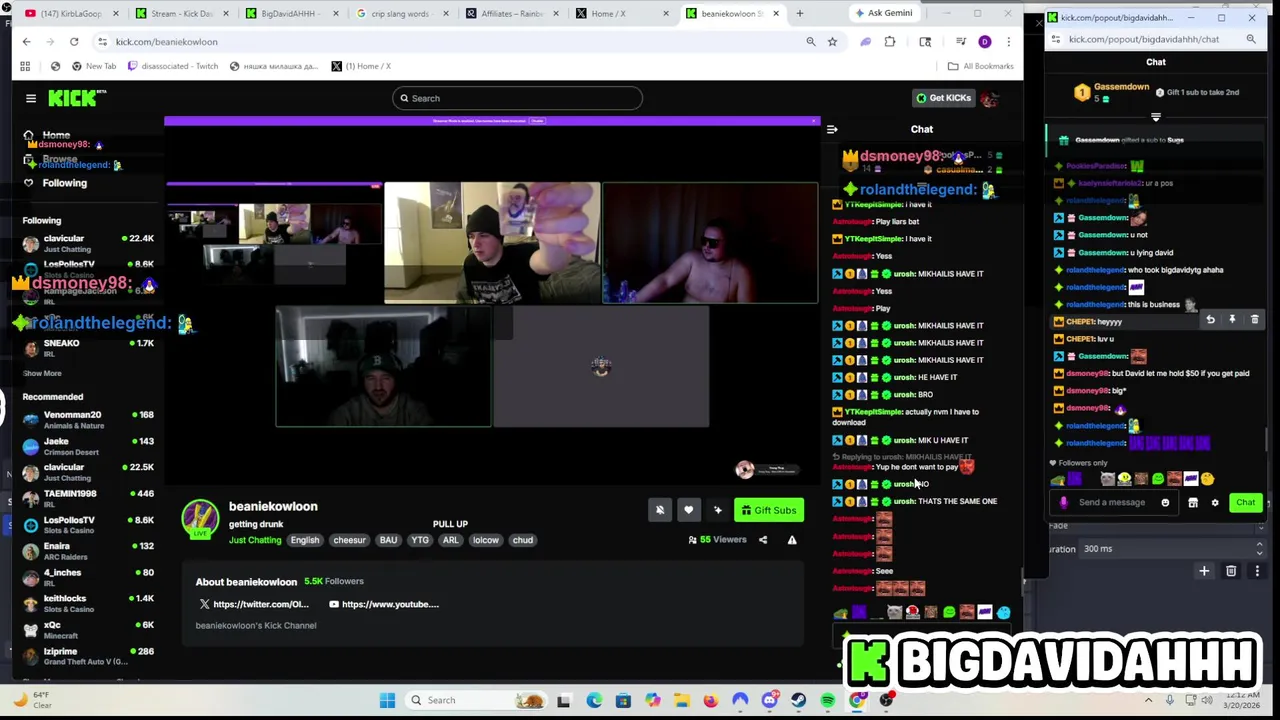The width and height of the screenshot is (1280, 720).
Task: Open the disassociated - Twitch bookmark
Action: click(x=172, y=66)
